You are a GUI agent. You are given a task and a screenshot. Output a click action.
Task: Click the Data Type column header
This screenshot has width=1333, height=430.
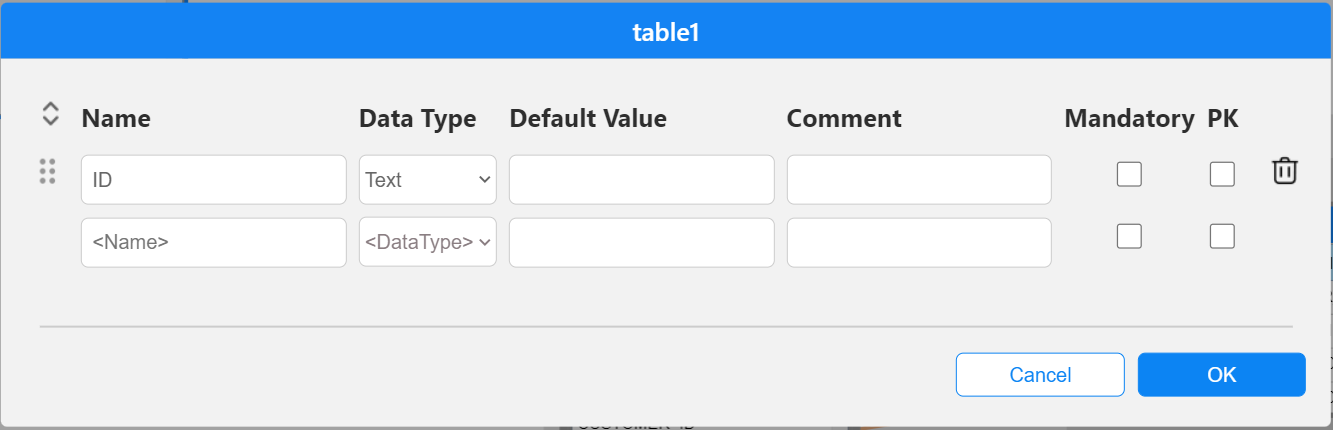[x=417, y=118]
